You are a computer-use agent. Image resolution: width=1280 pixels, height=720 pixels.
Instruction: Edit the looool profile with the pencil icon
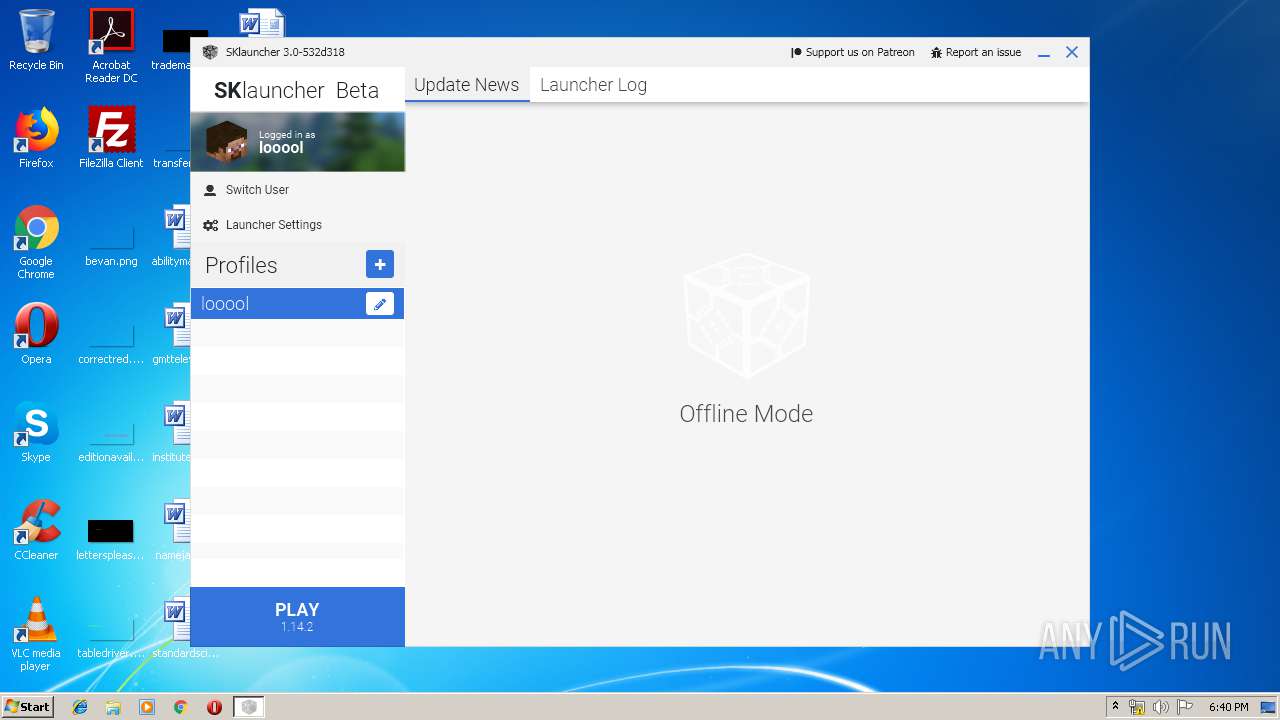coord(380,304)
